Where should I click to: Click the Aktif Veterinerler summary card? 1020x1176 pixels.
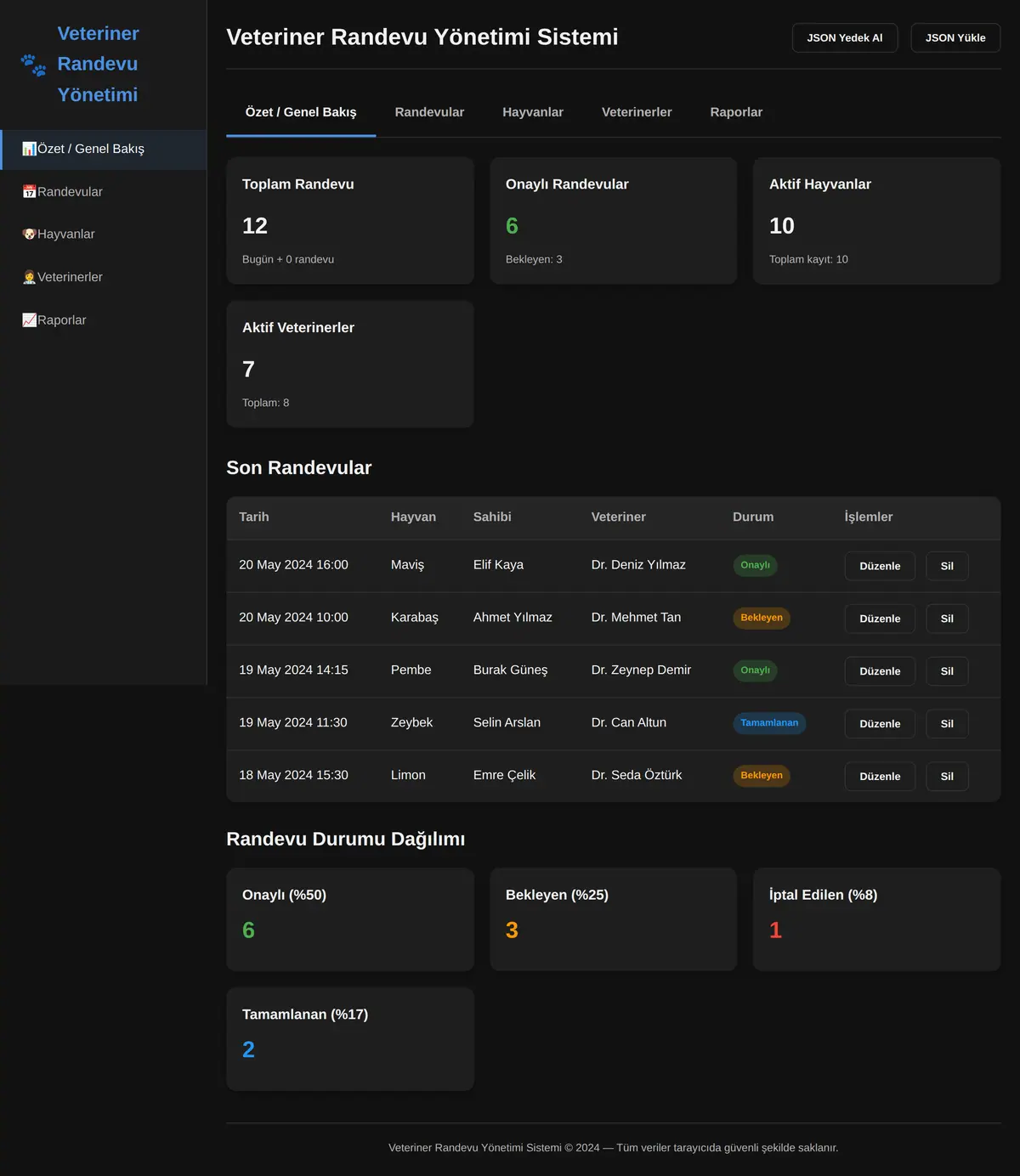point(350,364)
